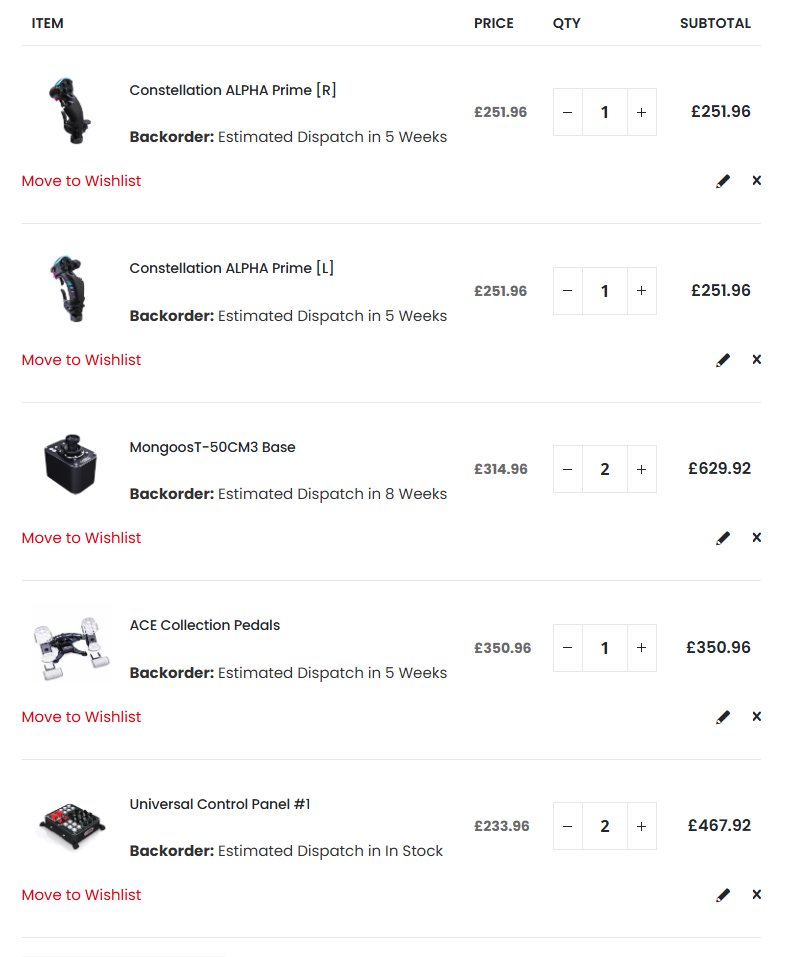Screen dimensions: 790x957
Task: Click the ACE Collection Pedals product thumbnail
Action: click(69, 648)
